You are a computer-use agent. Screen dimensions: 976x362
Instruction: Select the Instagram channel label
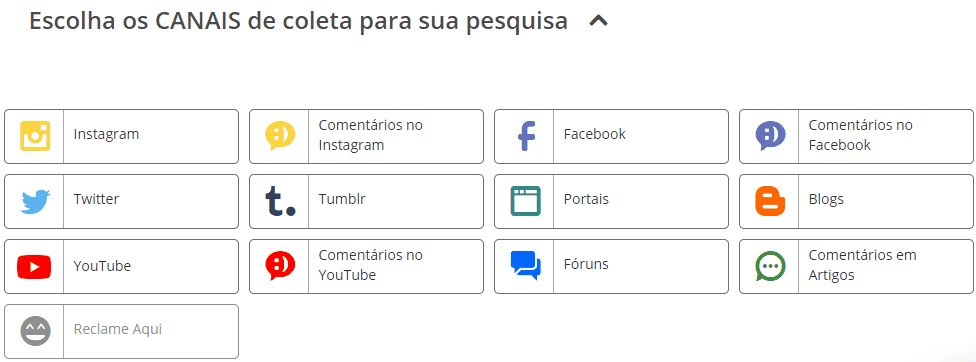point(106,134)
